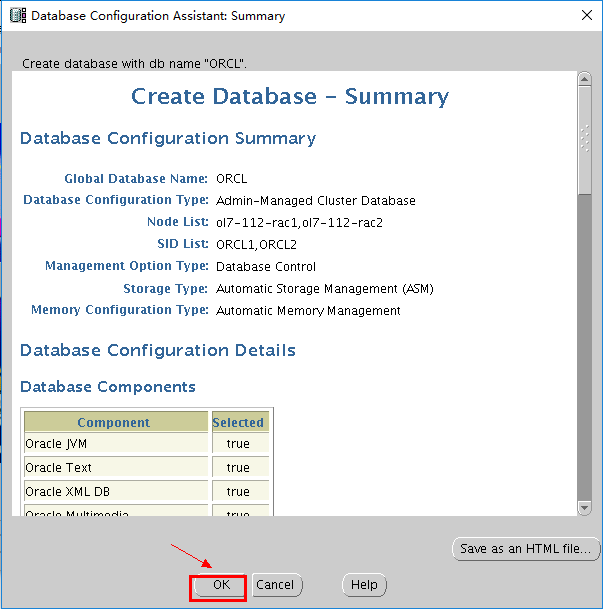The height and width of the screenshot is (609, 603).
Task: Click the scrollbar down arrow
Action: (584, 508)
